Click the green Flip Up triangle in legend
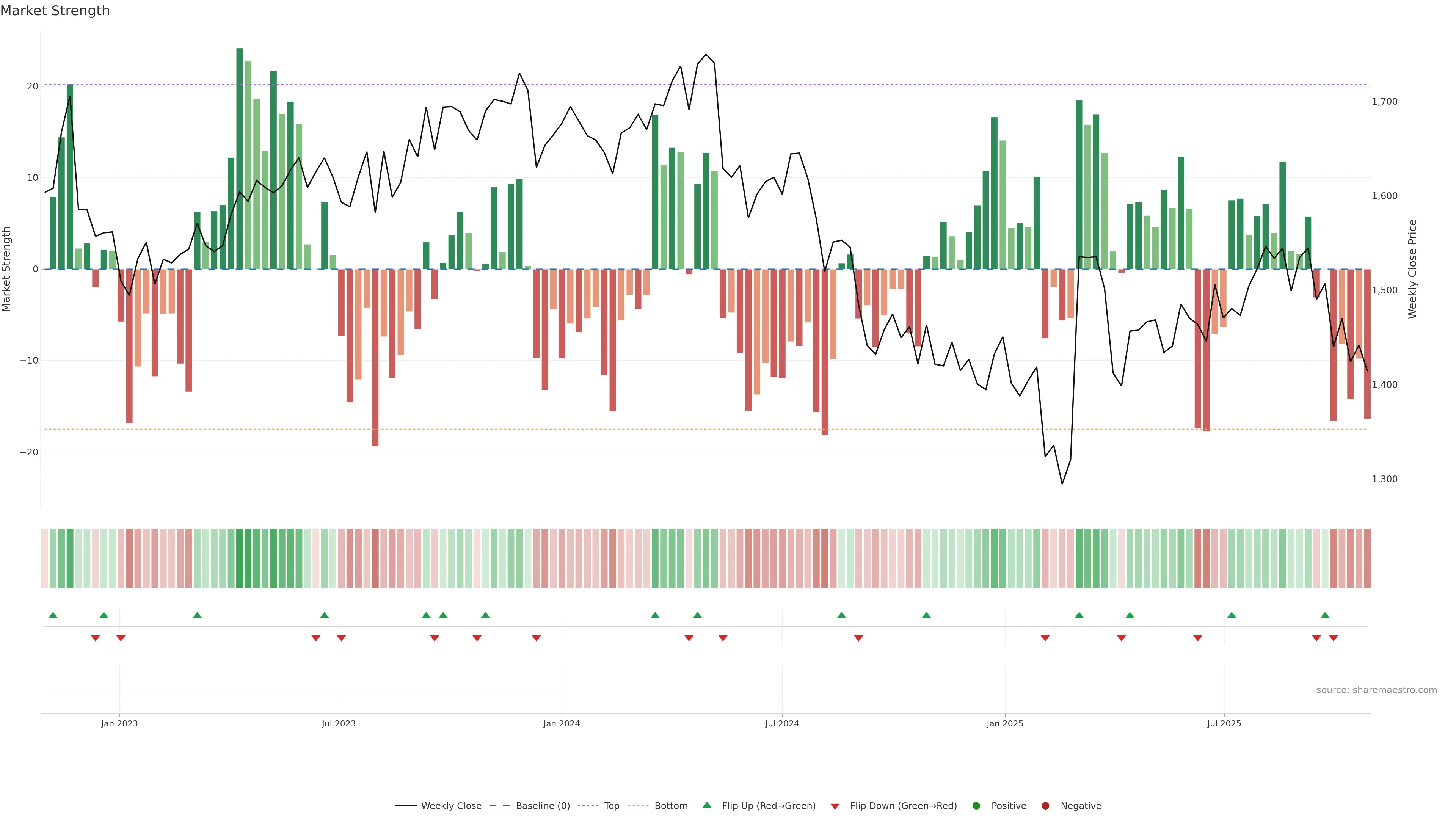This screenshot has height=819, width=1456. pyautogui.click(x=706, y=805)
